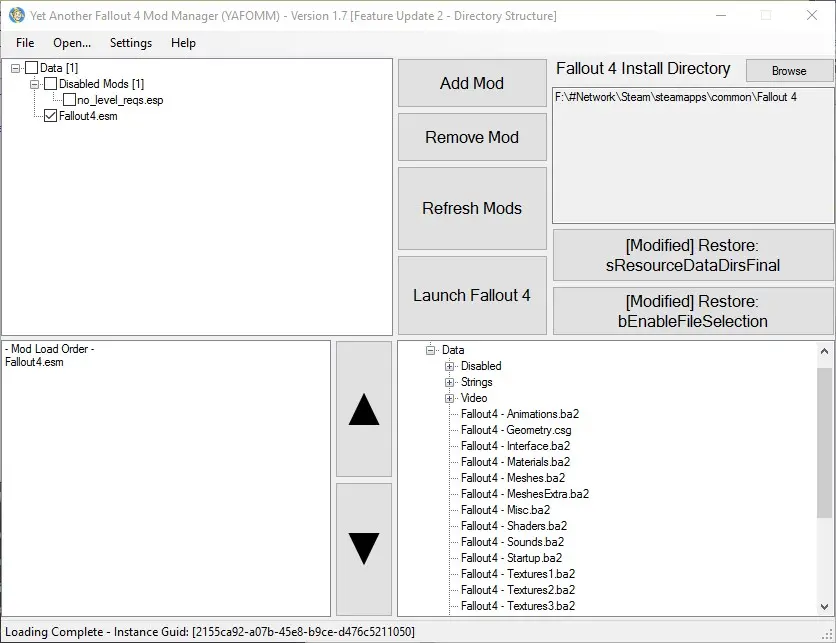This screenshot has width=836, height=643.
Task: Restore bEnableFileSelection setting
Action: point(693,311)
